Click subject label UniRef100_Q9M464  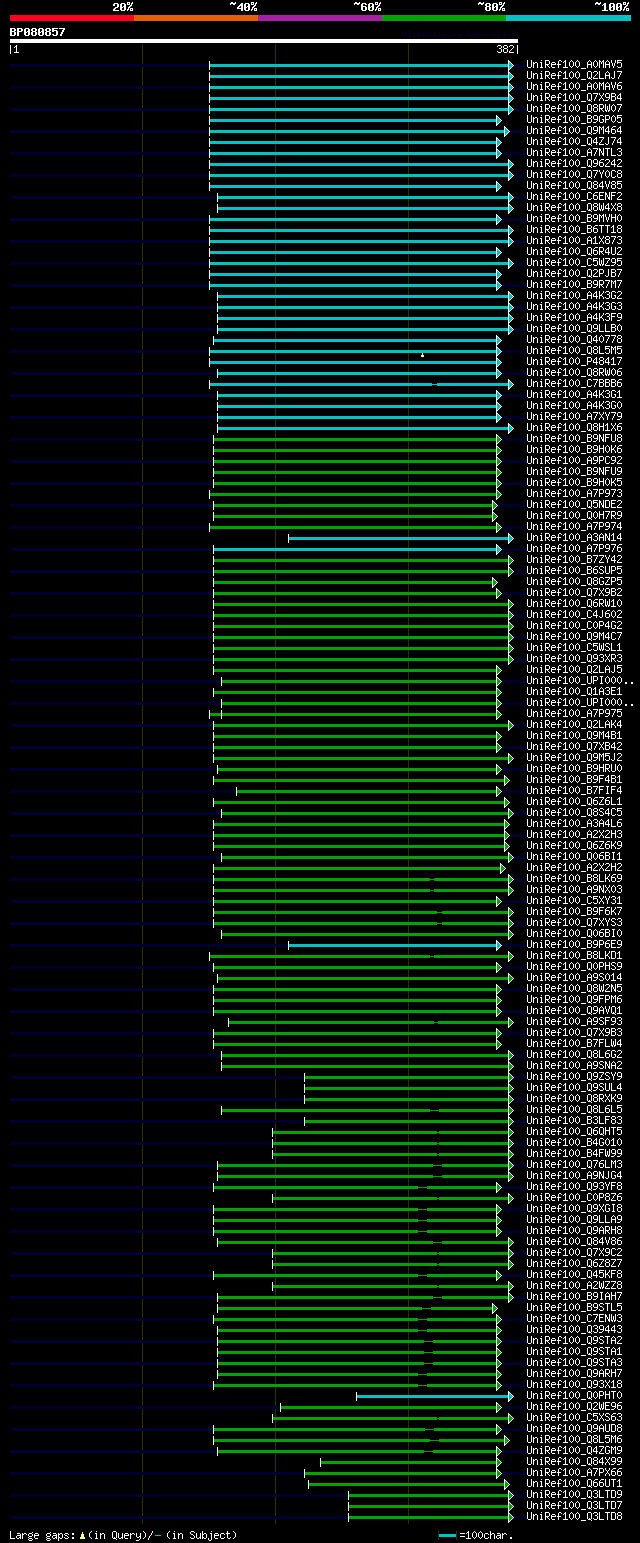[x=574, y=130]
